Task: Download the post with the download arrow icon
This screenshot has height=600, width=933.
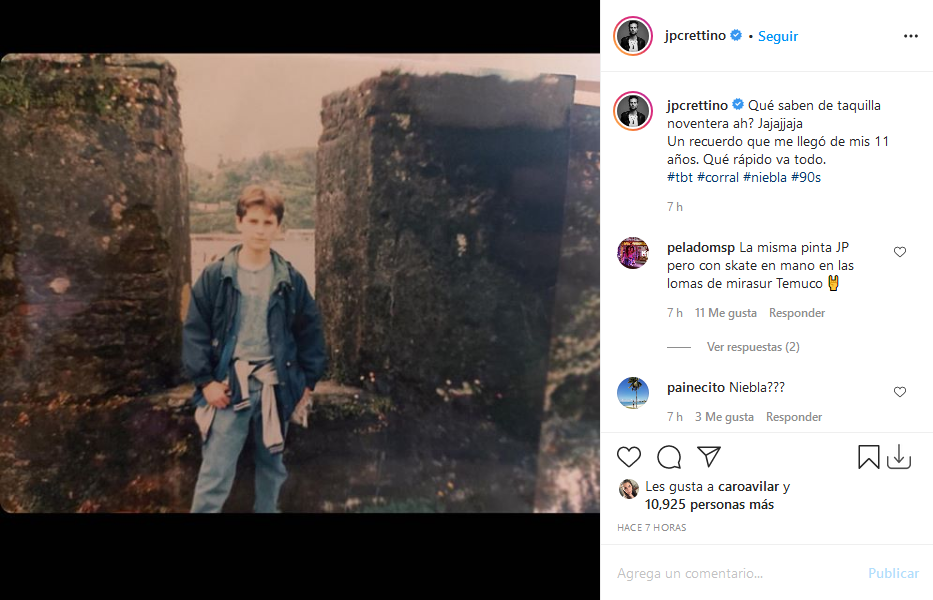Action: (899, 457)
